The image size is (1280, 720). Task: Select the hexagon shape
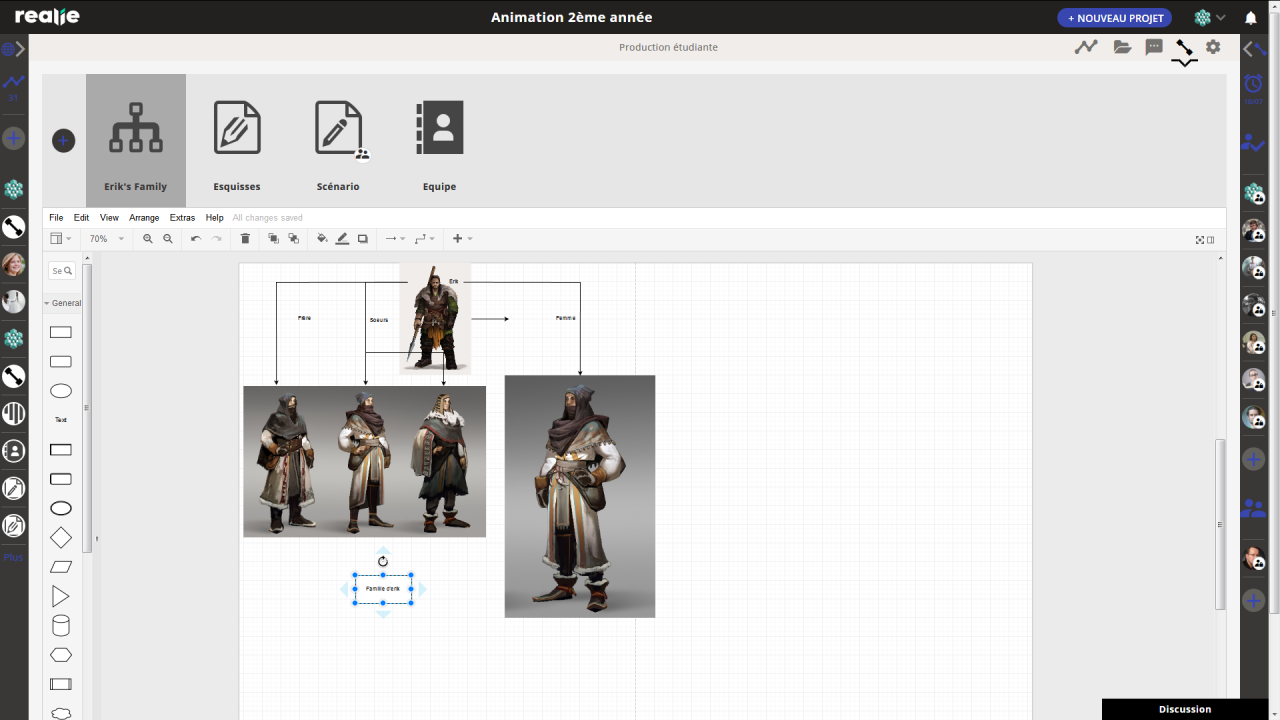coord(61,655)
